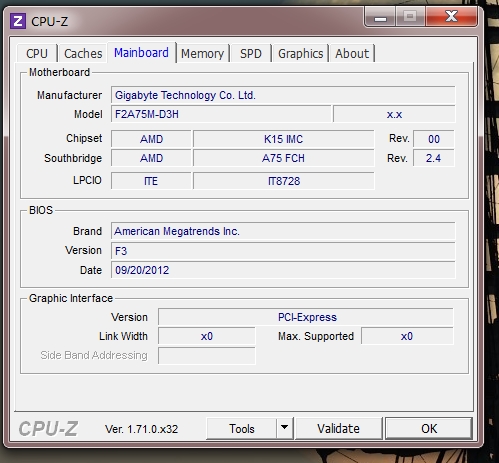The width and height of the screenshot is (499, 463).
Task: Click the Link Width x0 value
Action: tap(207, 336)
